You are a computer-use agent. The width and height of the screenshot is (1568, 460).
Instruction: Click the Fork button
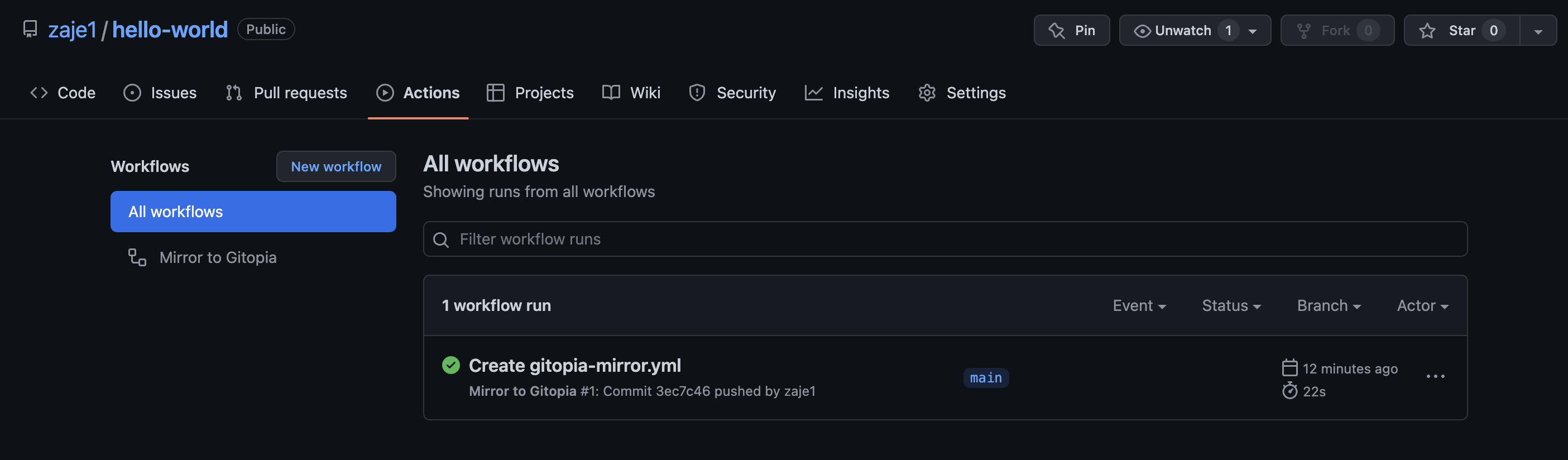[x=1337, y=30]
